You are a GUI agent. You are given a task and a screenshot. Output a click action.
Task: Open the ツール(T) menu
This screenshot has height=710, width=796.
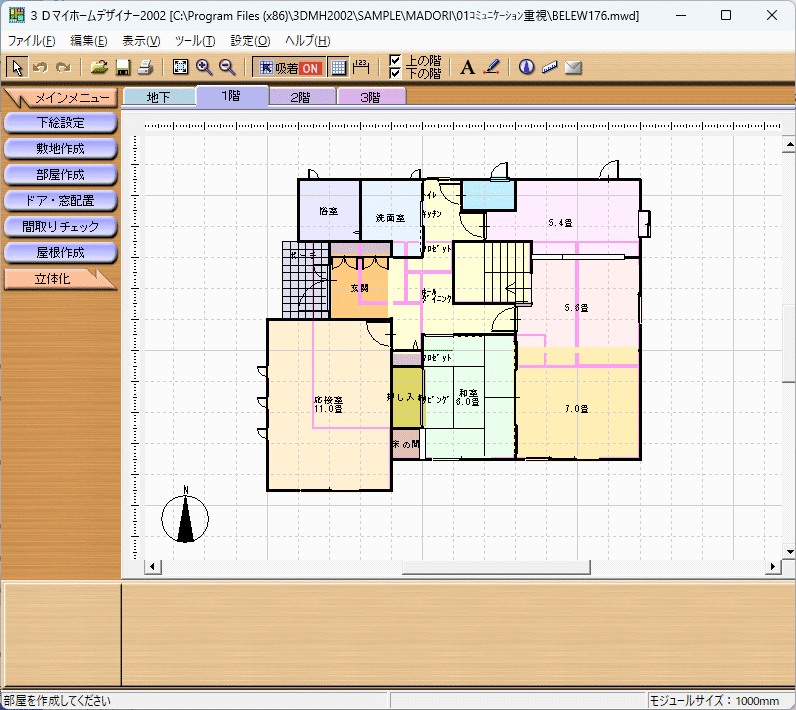tap(194, 40)
